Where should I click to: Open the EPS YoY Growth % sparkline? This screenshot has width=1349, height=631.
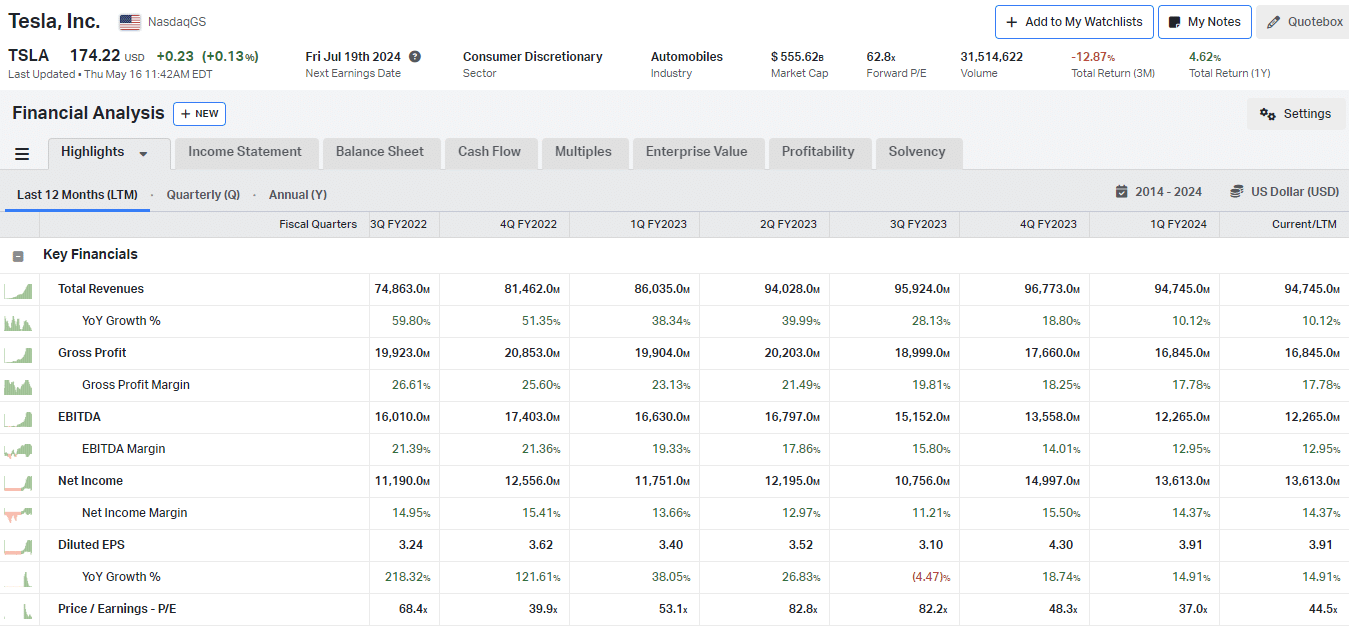point(18,578)
